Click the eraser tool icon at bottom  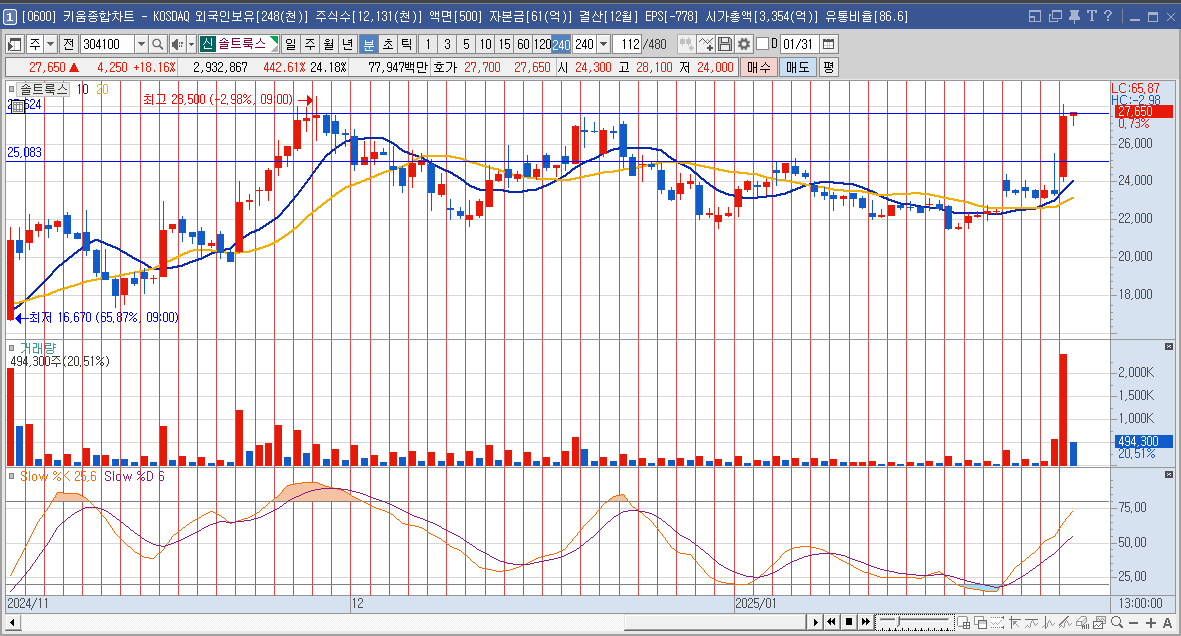point(1082,622)
